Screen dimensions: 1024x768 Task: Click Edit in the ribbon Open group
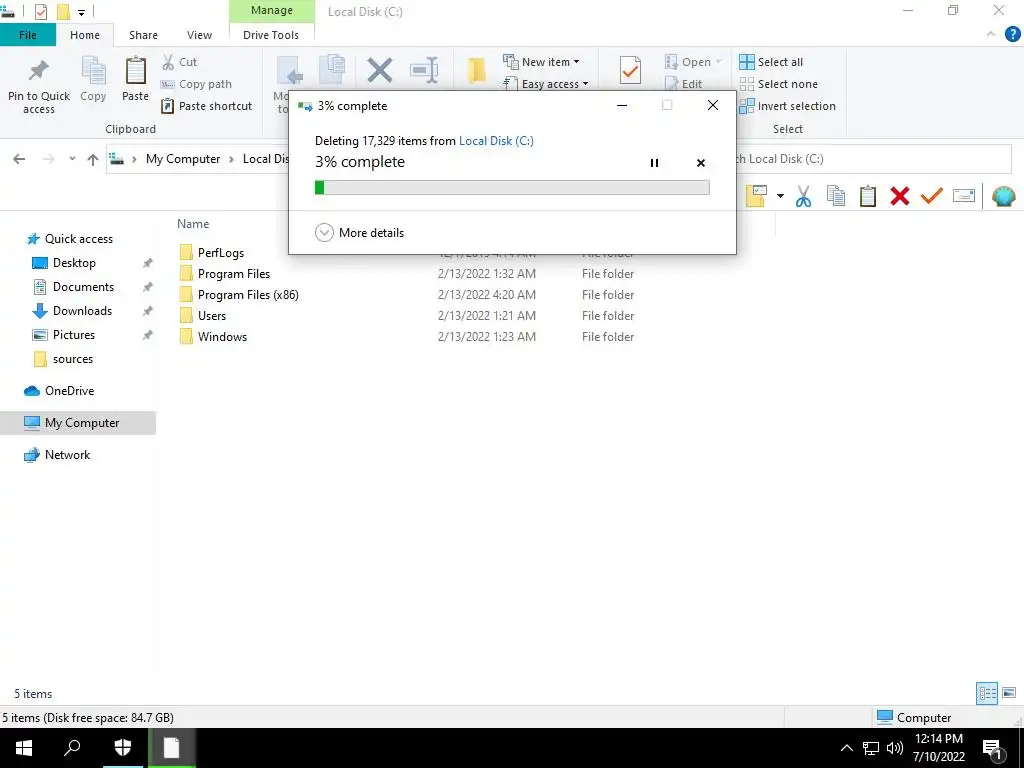tap(683, 84)
